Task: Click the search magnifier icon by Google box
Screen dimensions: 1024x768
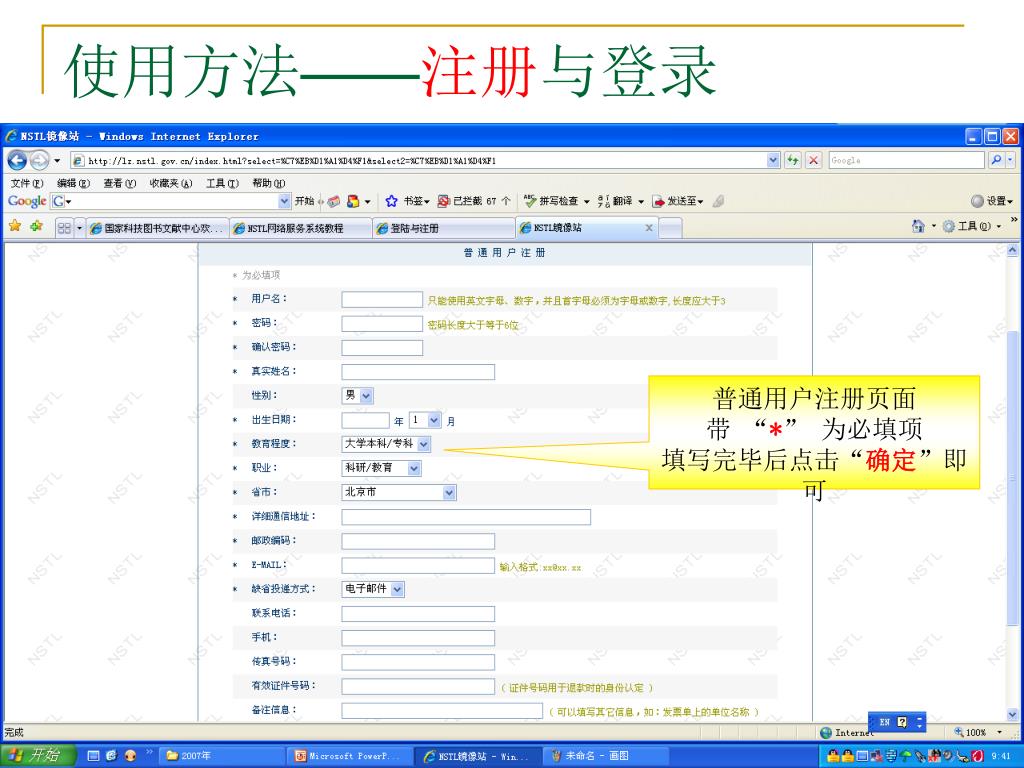Action: pos(996,160)
